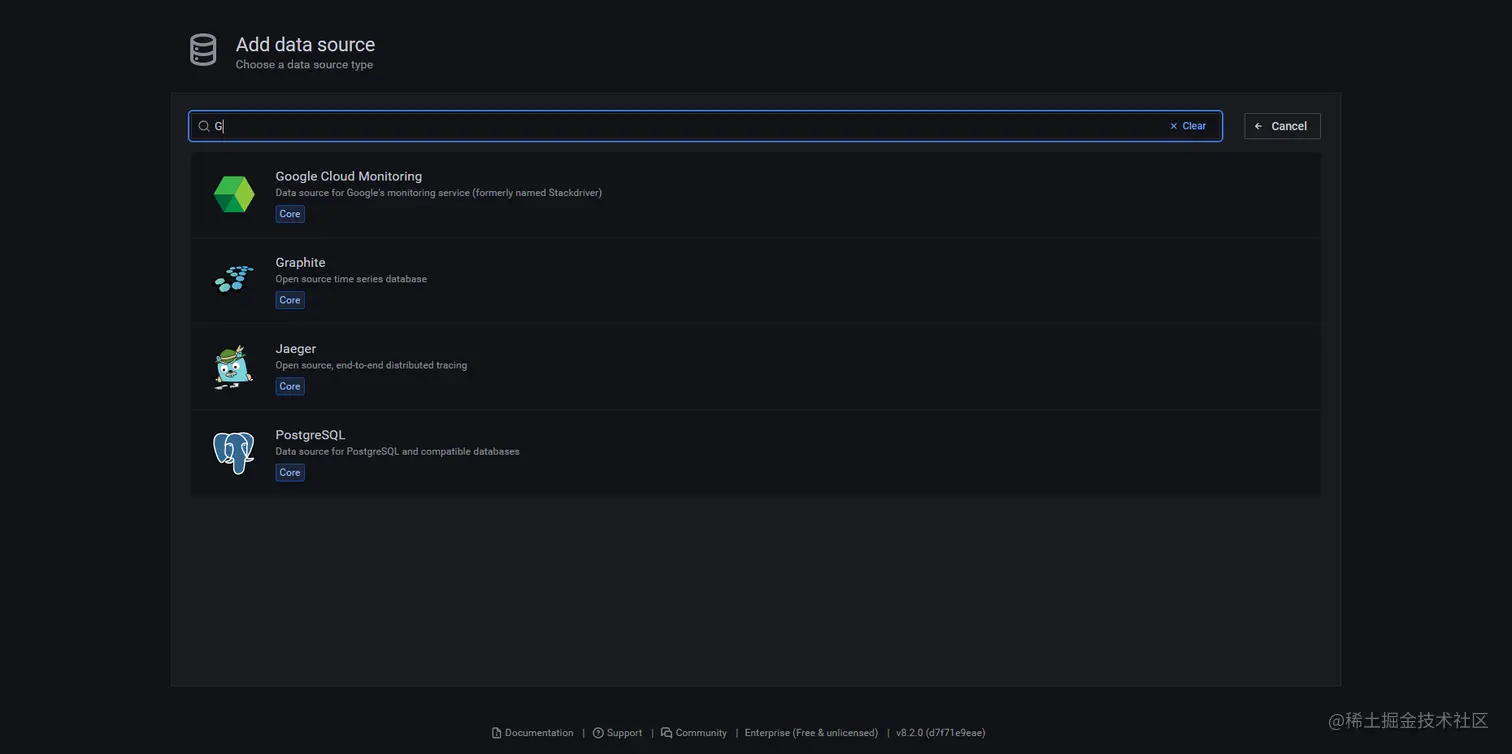Click the document icon next to Documentation

[x=496, y=733]
